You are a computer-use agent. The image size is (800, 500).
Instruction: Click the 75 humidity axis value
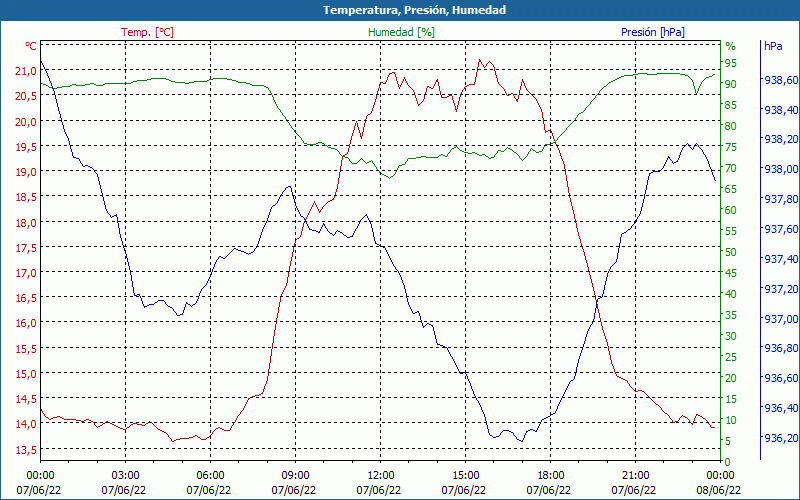[731, 147]
